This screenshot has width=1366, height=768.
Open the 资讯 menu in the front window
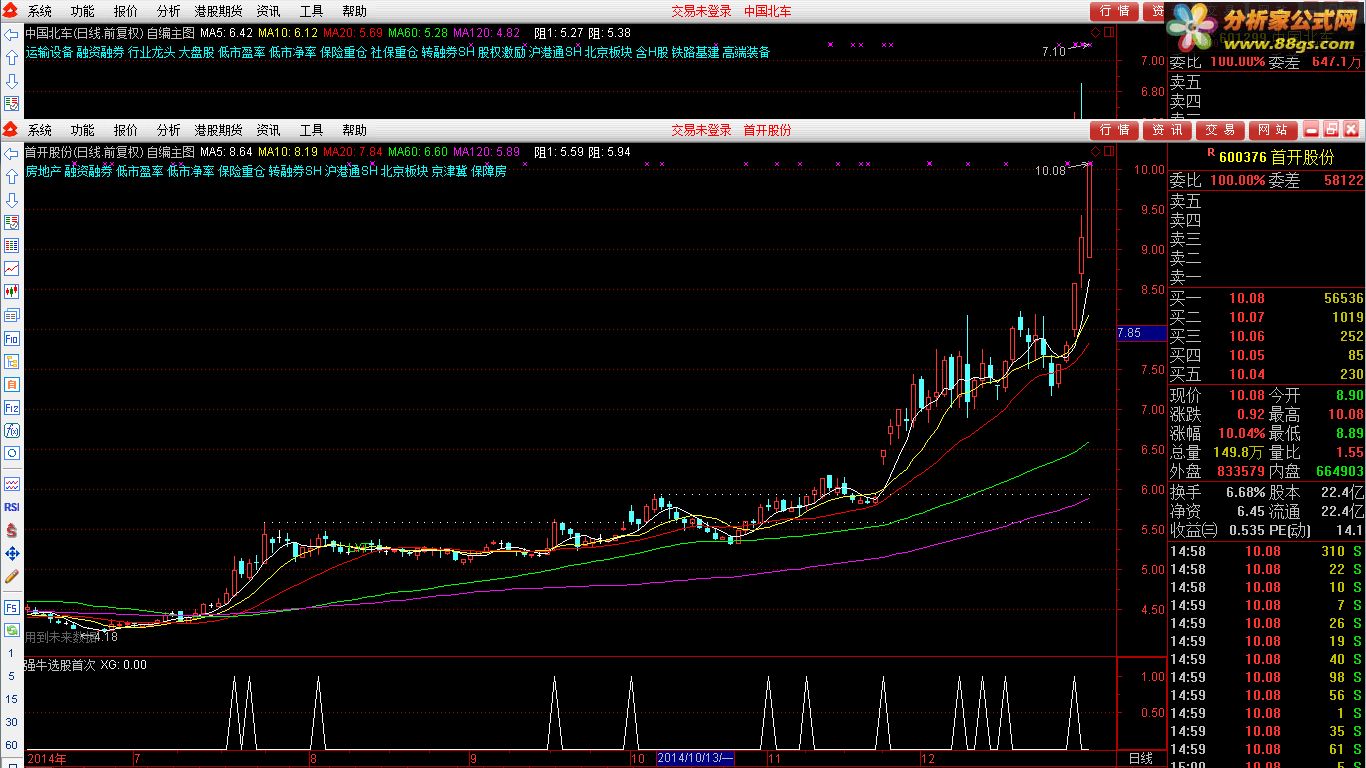pyautogui.click(x=269, y=130)
